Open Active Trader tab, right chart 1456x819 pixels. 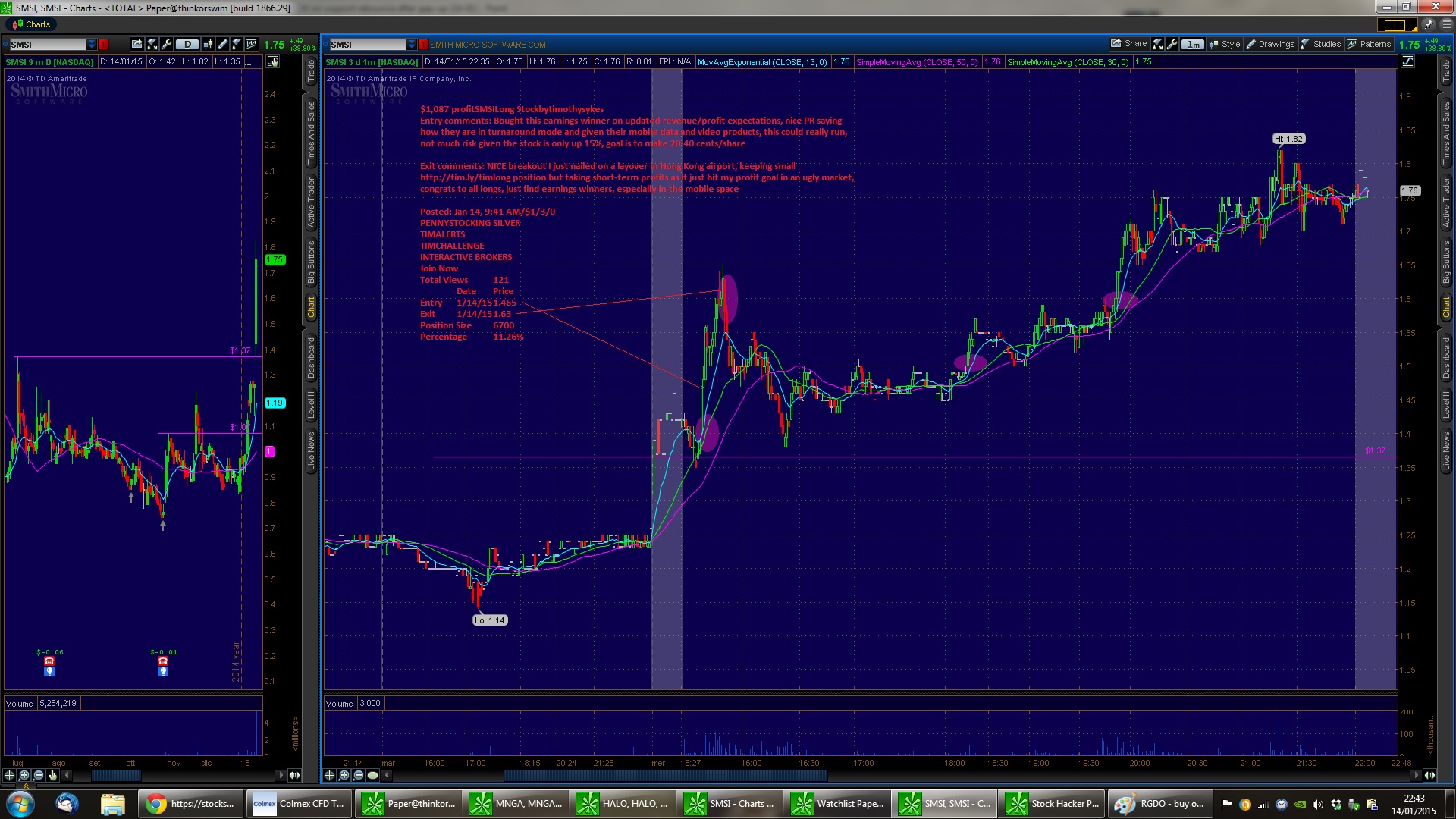(x=1446, y=203)
